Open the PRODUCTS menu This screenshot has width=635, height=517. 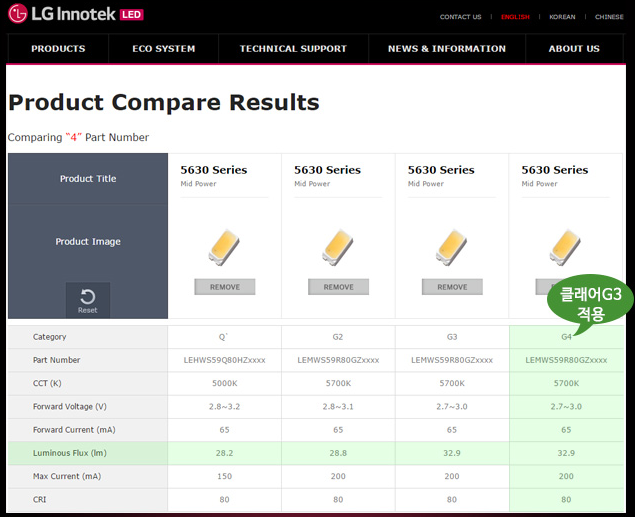coord(58,49)
